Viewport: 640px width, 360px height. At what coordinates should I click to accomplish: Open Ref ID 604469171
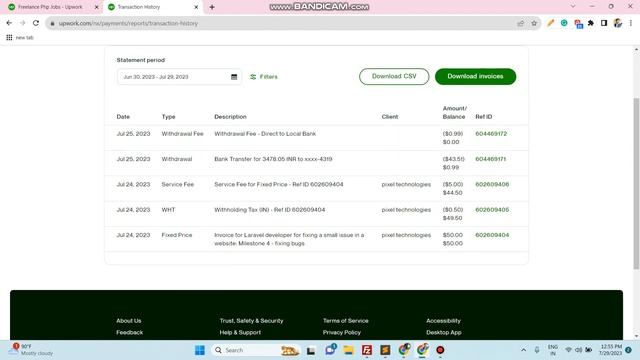[491, 159]
